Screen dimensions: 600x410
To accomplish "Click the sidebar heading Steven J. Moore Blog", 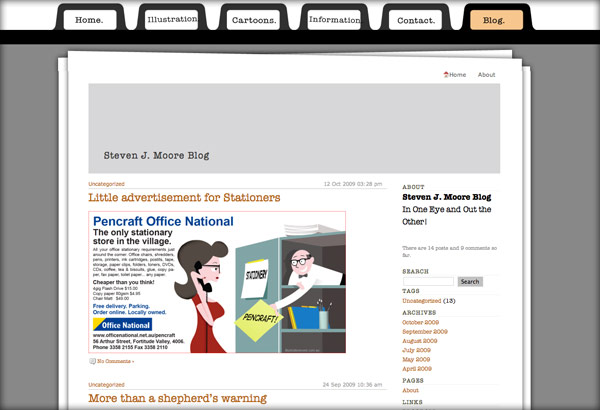I will tap(447, 197).
